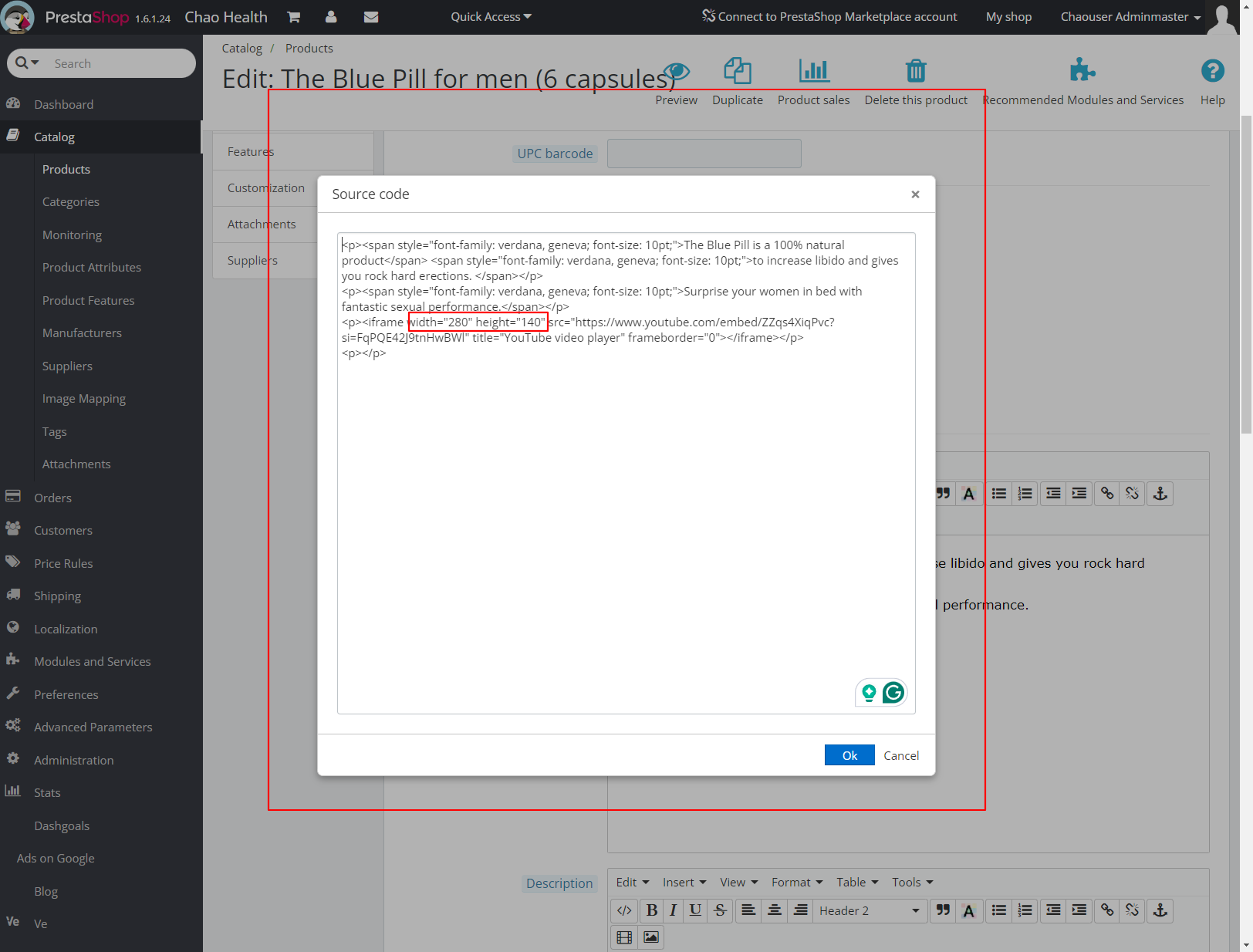The height and width of the screenshot is (952, 1253).
Task: Click Products in the breadcrumb
Action: [x=309, y=49]
